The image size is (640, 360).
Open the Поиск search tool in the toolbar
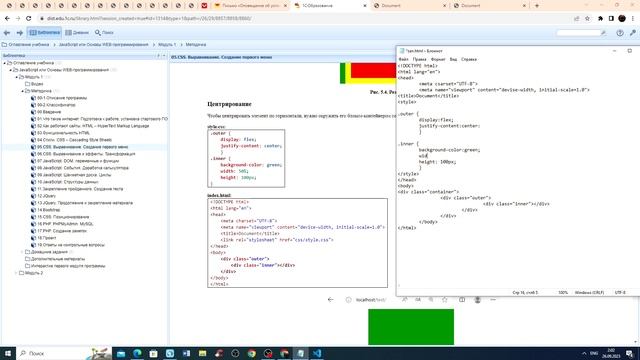coord(104,33)
